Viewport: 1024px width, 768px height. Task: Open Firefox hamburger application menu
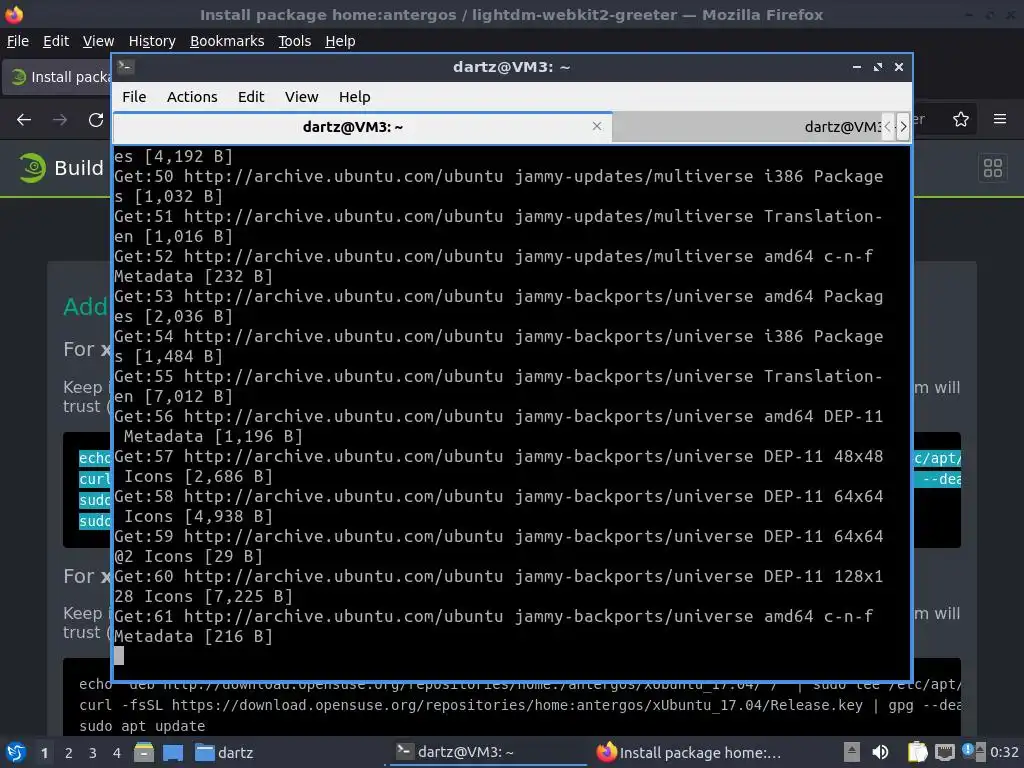tap(1000, 120)
